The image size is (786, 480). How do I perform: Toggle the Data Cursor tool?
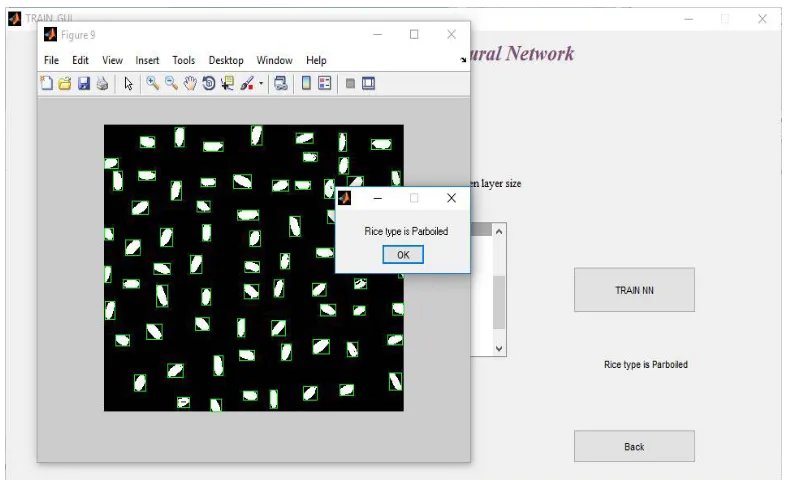pyautogui.click(x=228, y=83)
